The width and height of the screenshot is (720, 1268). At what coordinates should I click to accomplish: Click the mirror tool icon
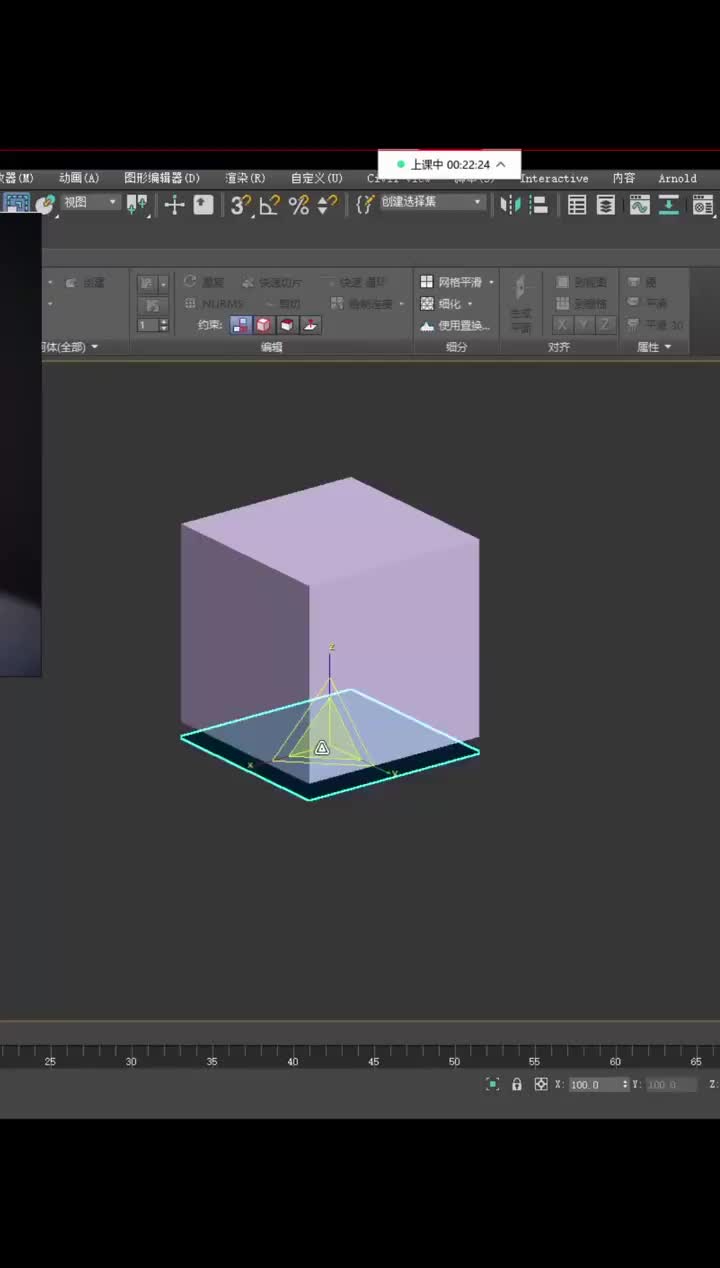(510, 204)
